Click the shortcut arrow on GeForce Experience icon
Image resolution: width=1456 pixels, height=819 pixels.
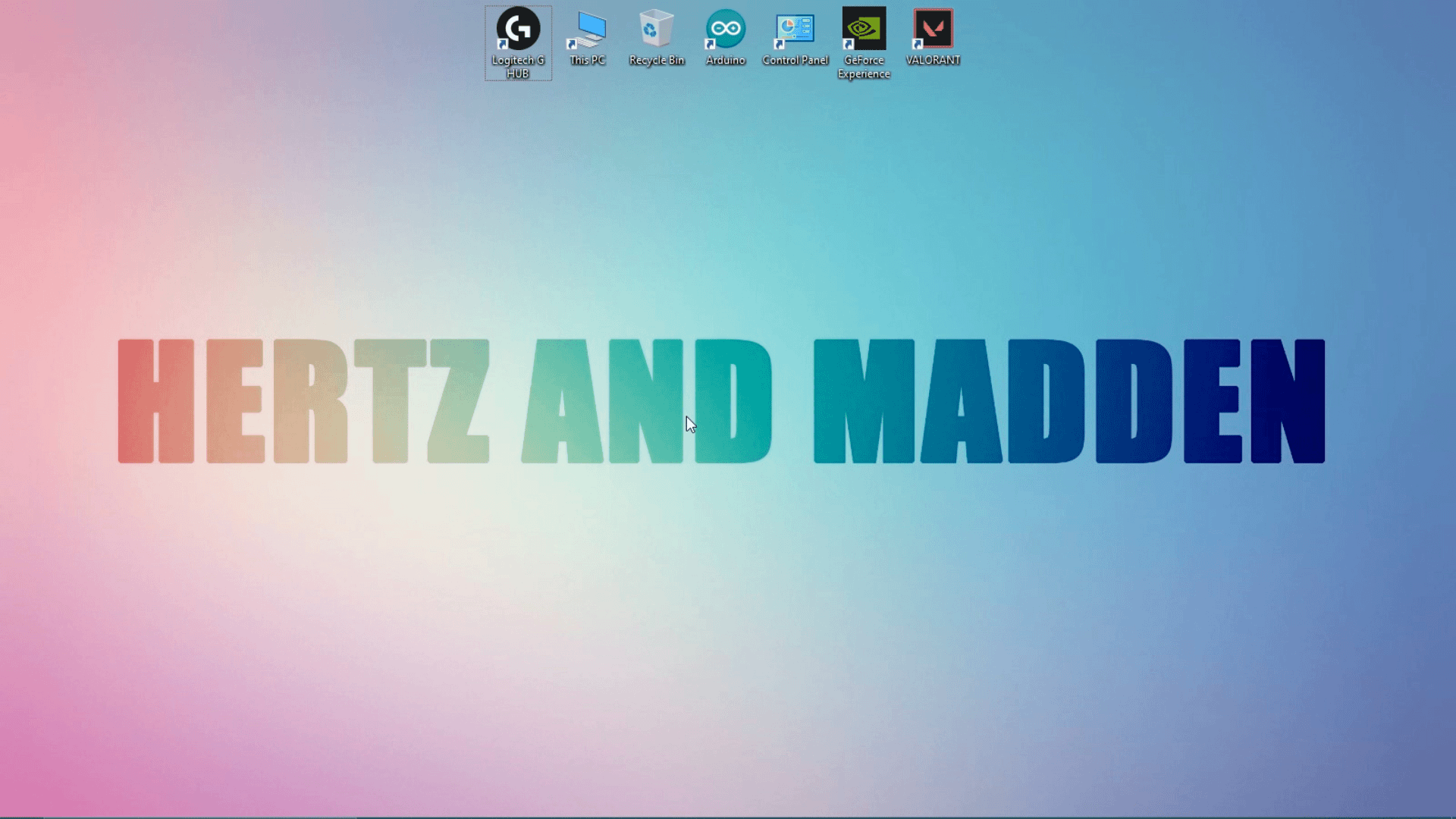849,44
